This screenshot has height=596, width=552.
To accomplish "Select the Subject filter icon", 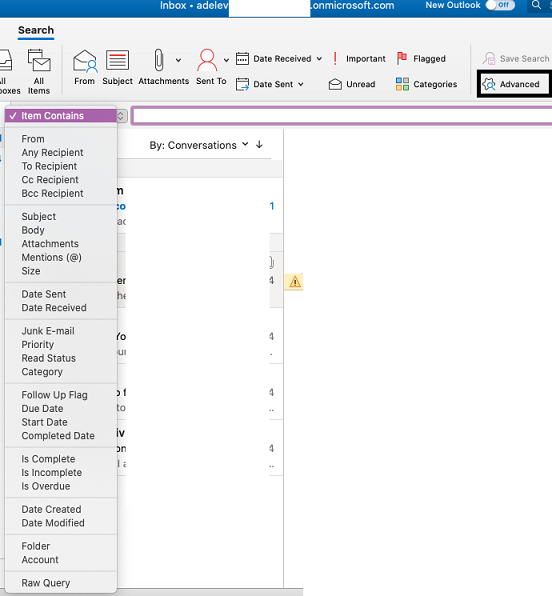I will pos(117,60).
